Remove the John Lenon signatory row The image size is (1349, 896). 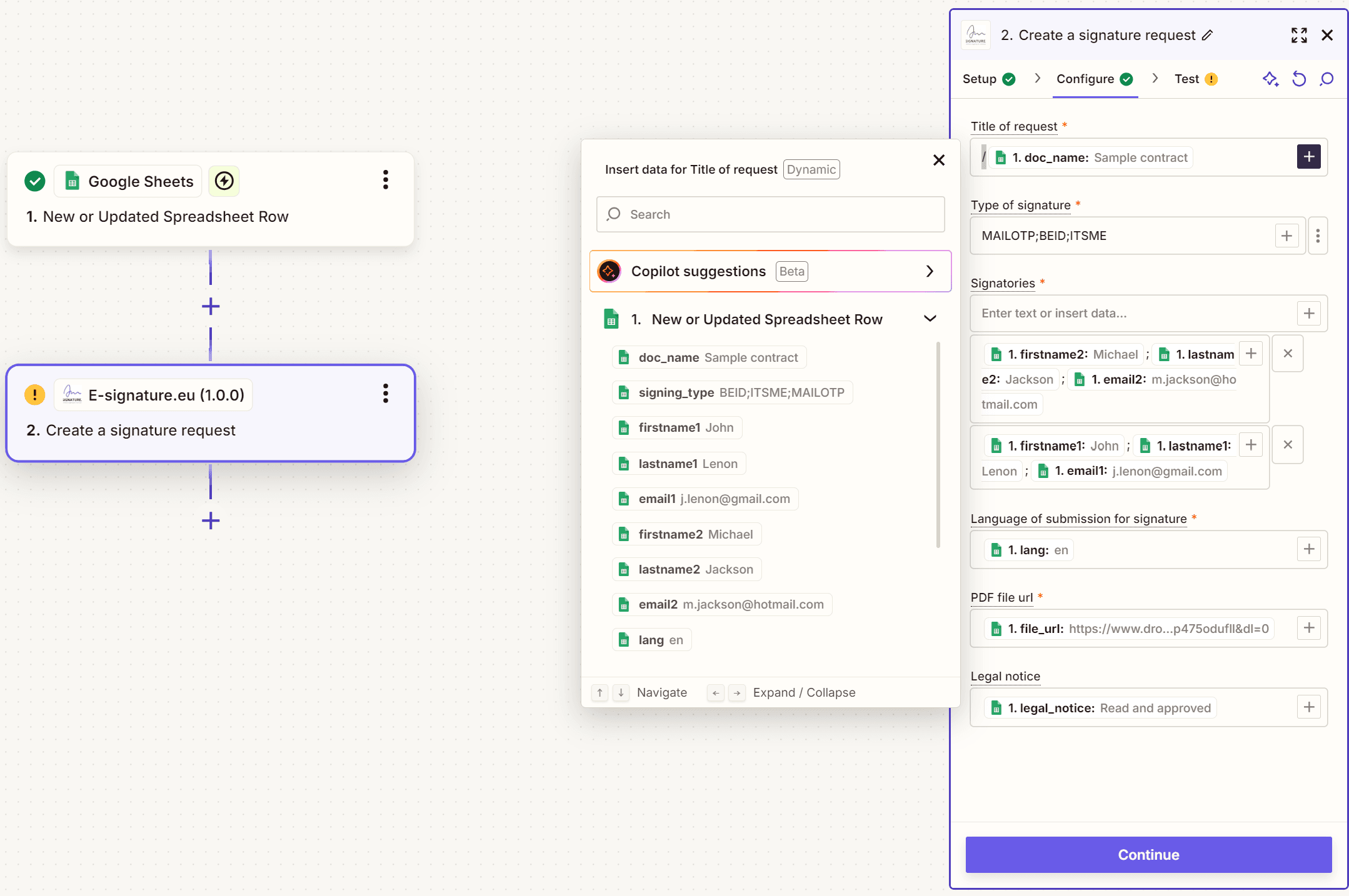(x=1288, y=445)
